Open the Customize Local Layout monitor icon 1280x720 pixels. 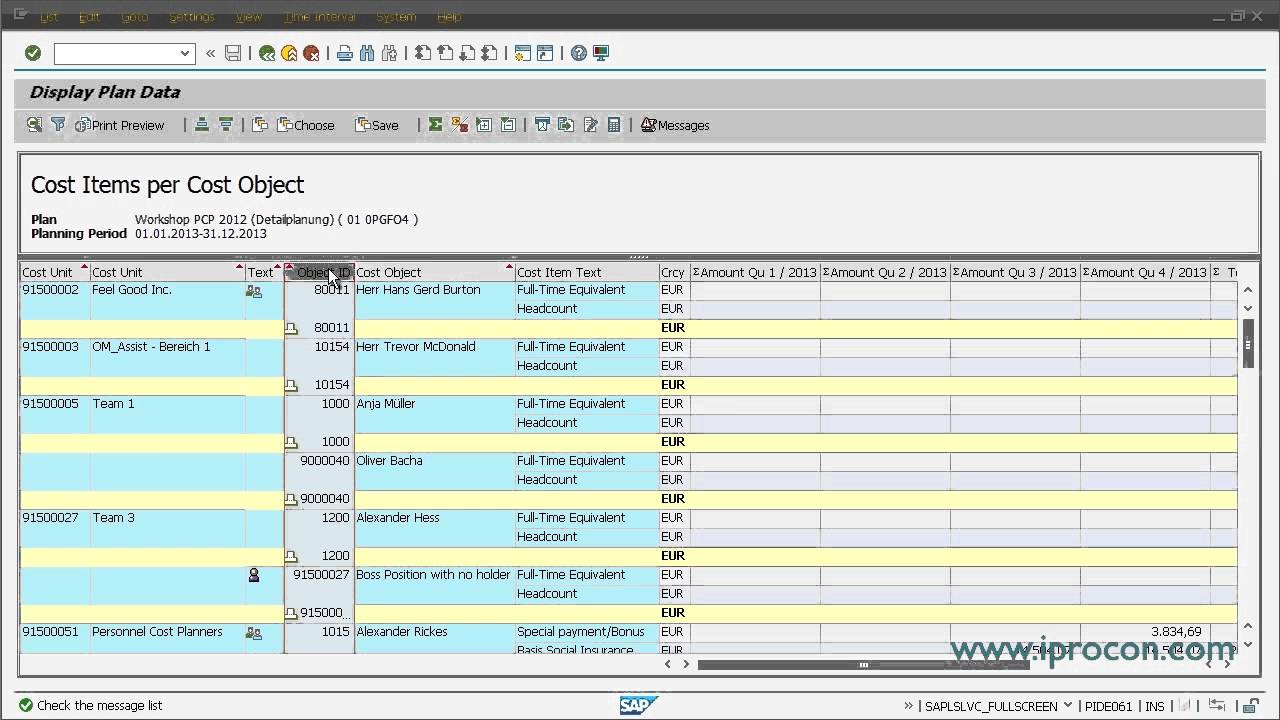click(601, 53)
